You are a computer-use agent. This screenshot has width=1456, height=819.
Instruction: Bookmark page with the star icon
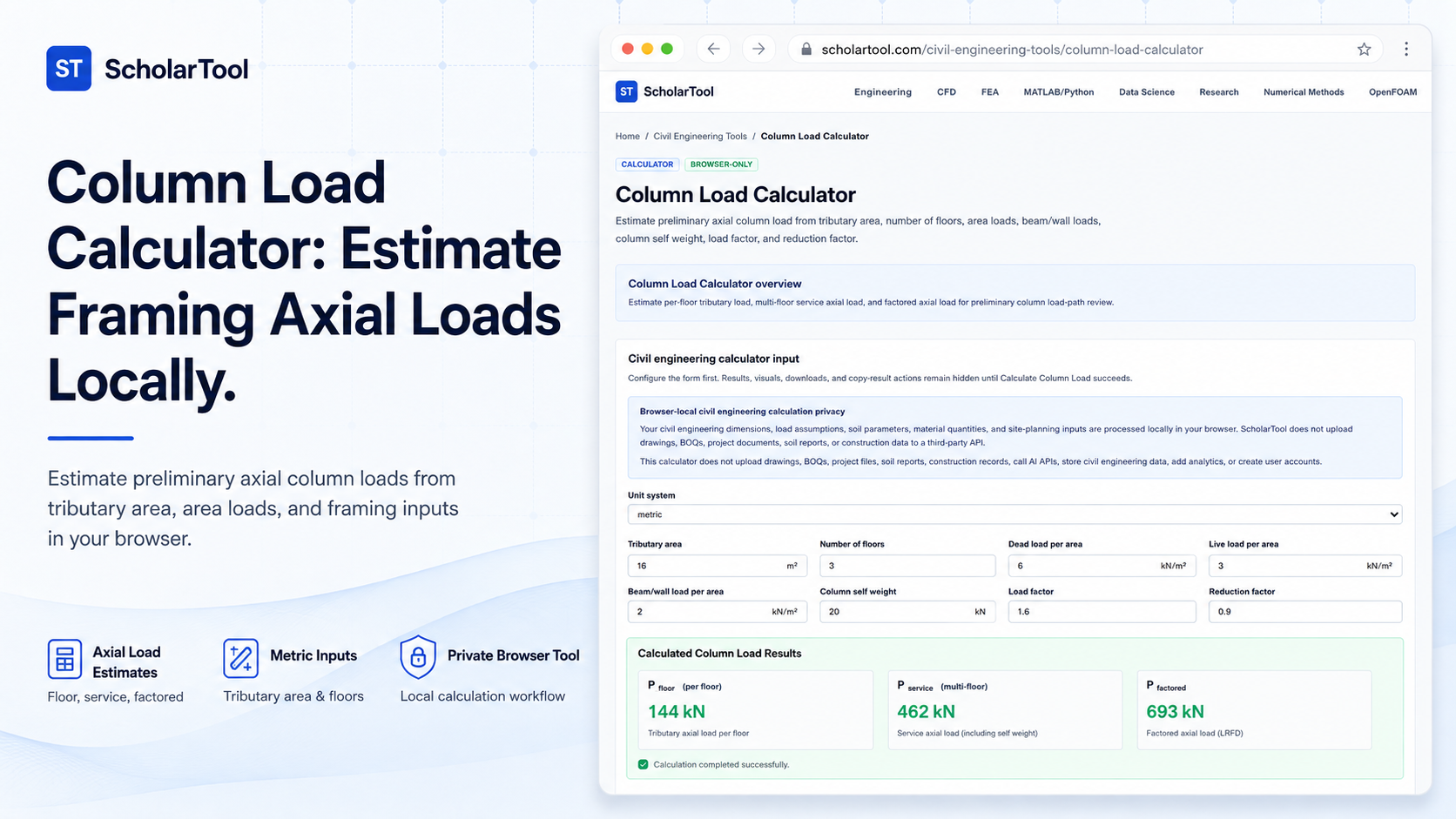coord(1364,50)
